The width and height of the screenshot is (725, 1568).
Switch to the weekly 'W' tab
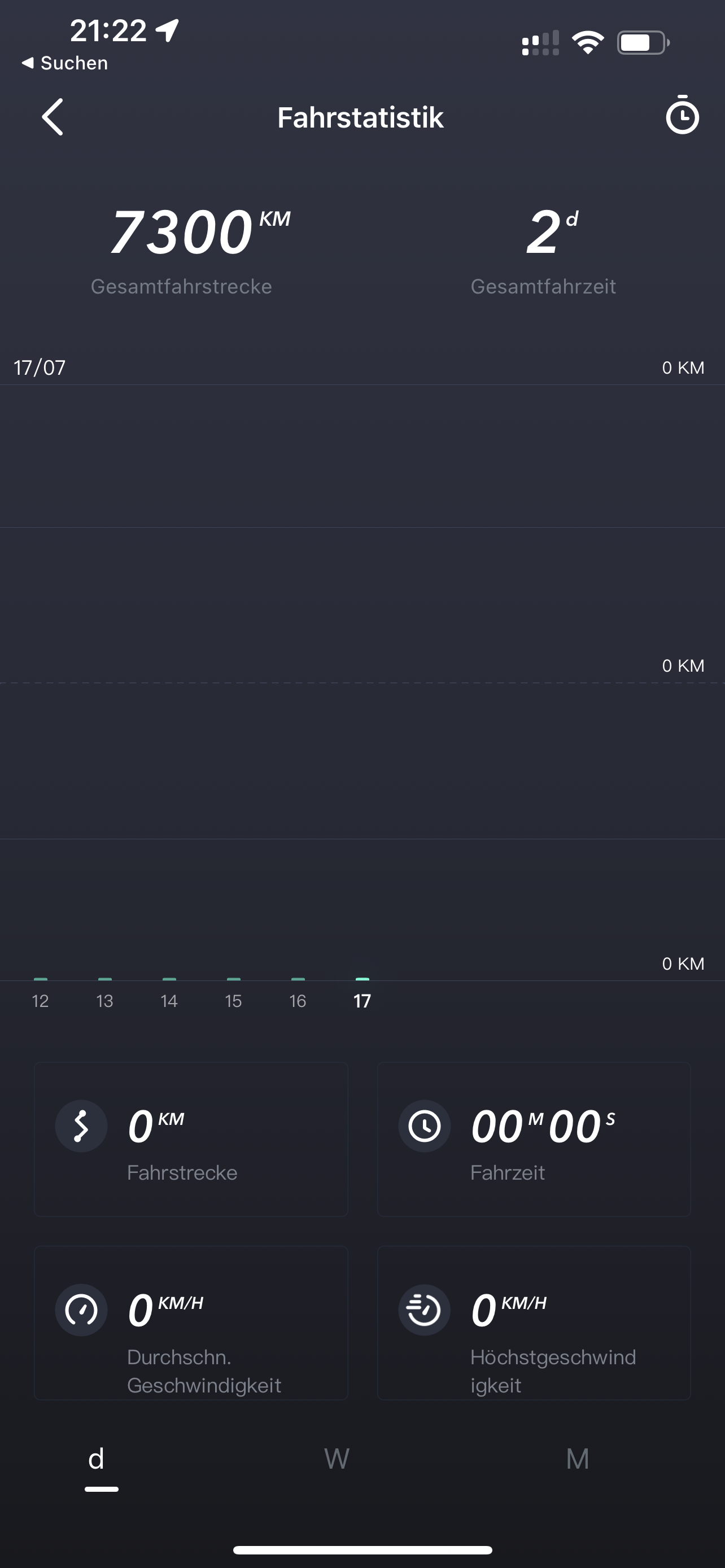pos(337,1459)
